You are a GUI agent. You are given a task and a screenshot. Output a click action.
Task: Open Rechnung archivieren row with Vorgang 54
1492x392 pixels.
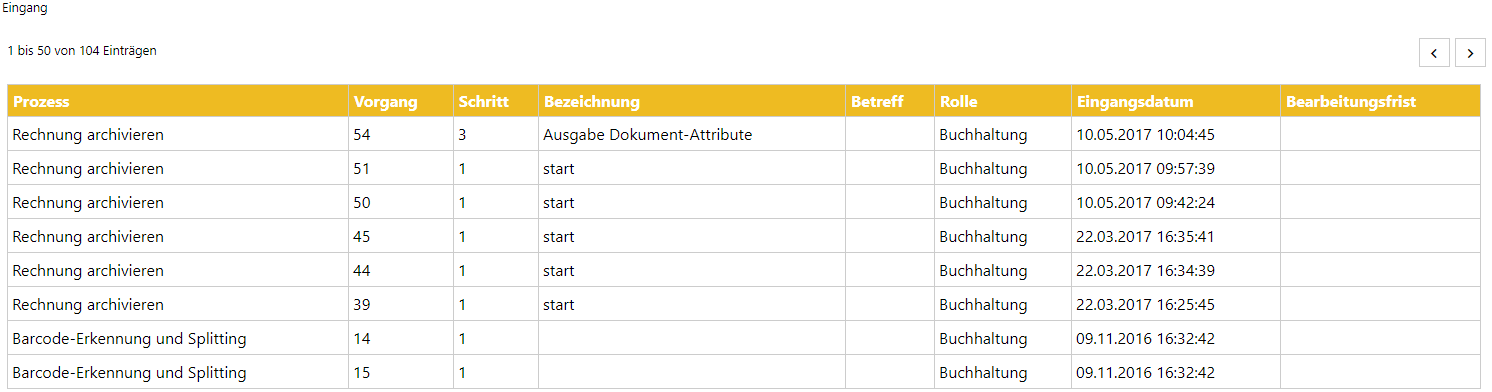[x=744, y=135]
